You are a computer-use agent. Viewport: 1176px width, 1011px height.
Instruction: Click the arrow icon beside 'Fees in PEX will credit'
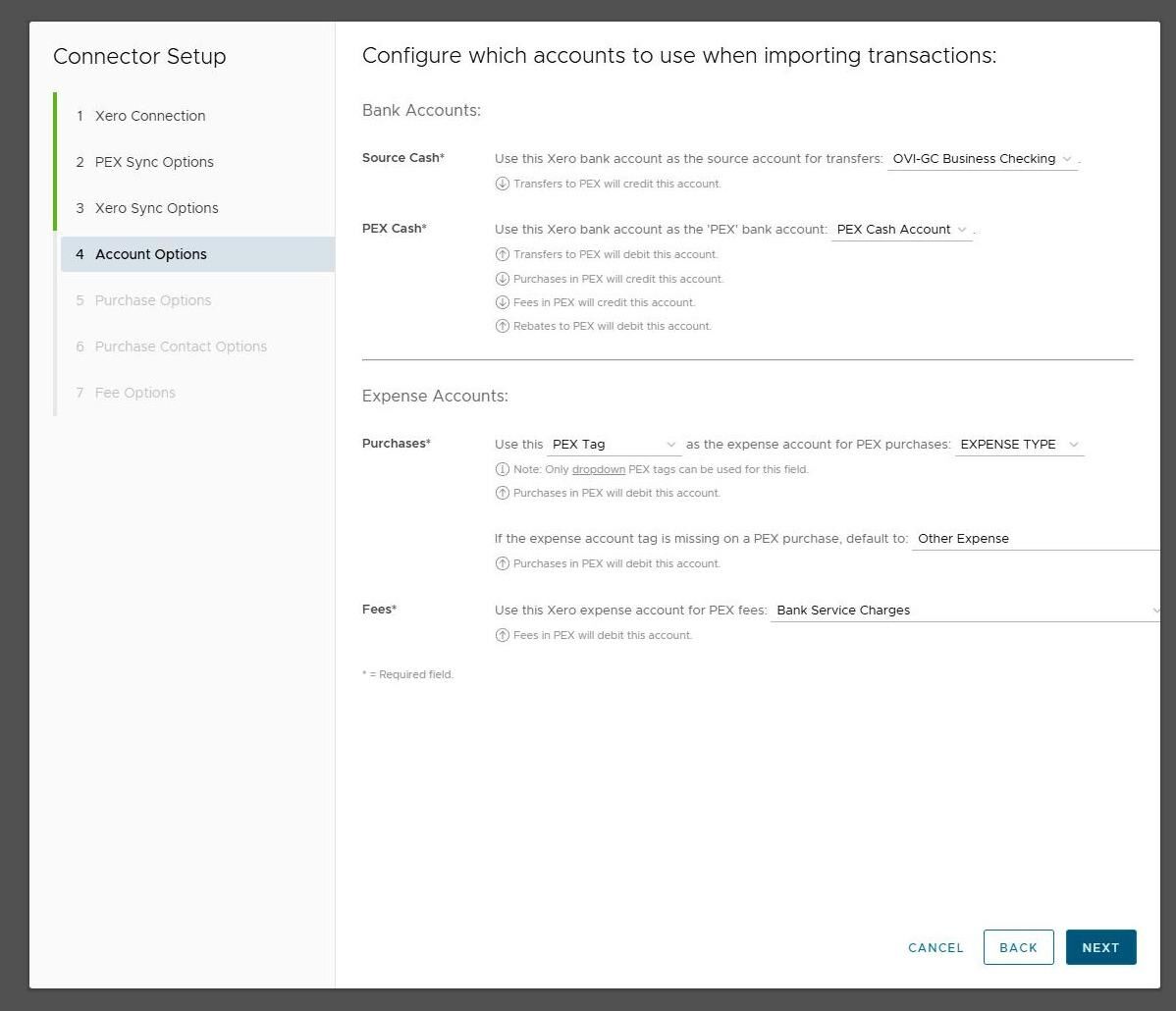[502, 302]
